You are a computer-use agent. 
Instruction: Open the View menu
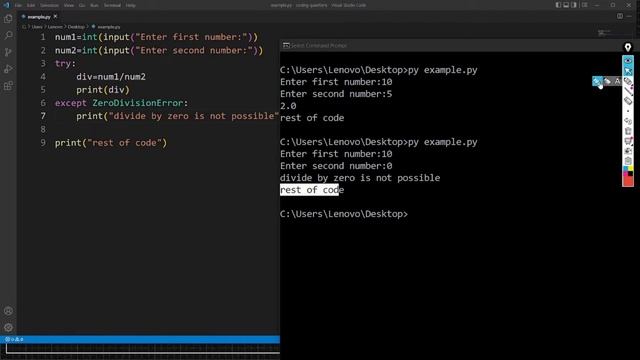point(69,5)
